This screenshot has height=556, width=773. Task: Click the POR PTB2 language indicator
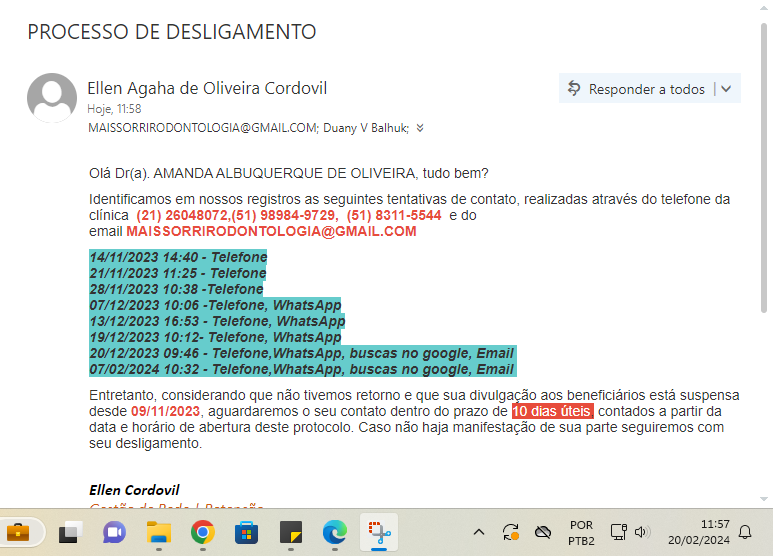tap(580, 532)
